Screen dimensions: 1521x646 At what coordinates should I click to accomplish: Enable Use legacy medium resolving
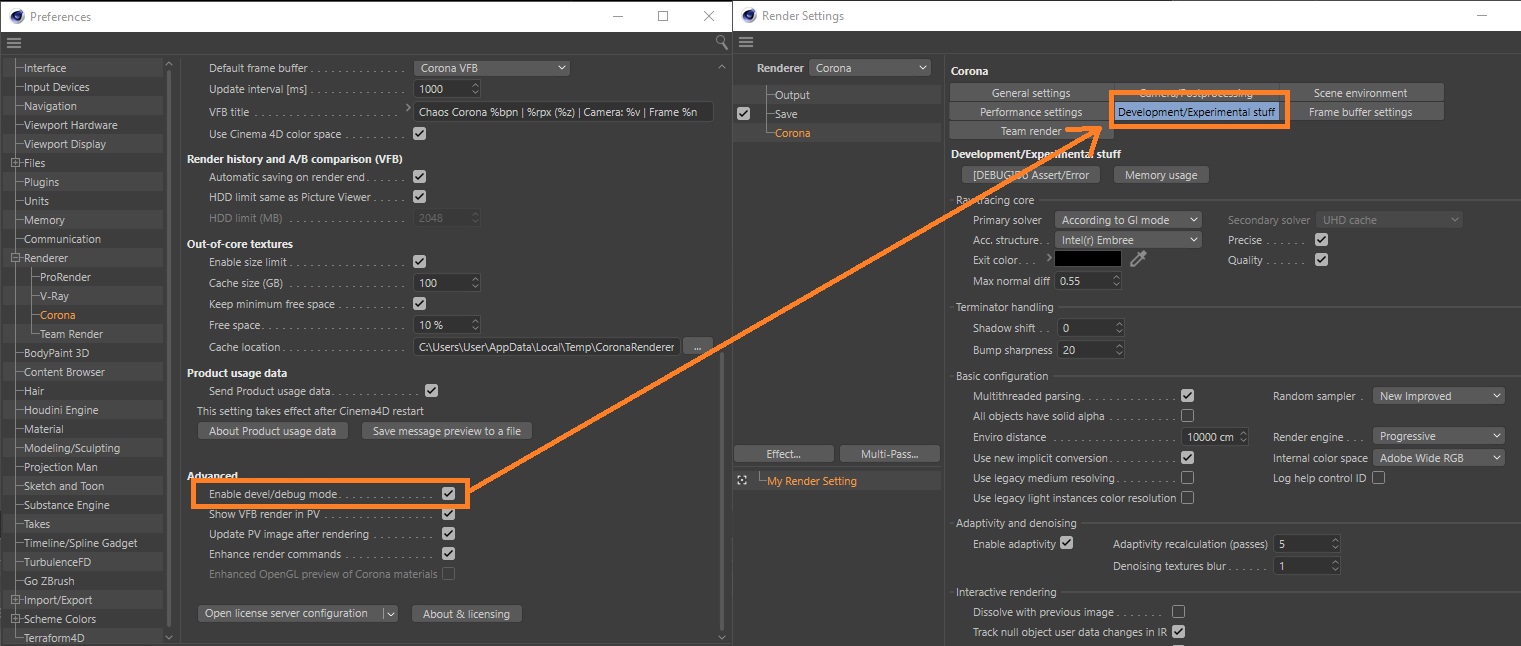[x=1187, y=478]
